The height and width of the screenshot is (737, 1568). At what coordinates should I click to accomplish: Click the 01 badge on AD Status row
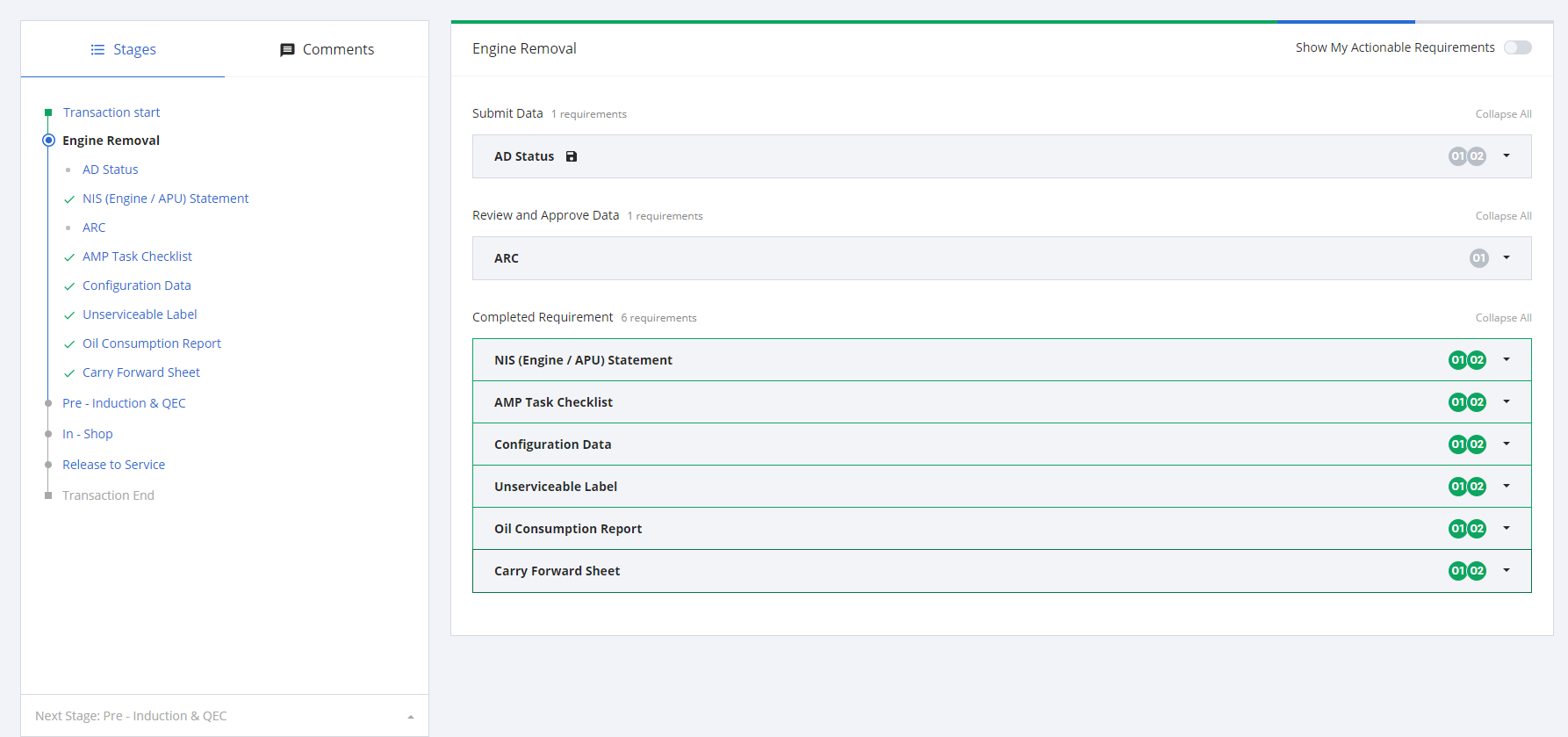pos(1457,156)
